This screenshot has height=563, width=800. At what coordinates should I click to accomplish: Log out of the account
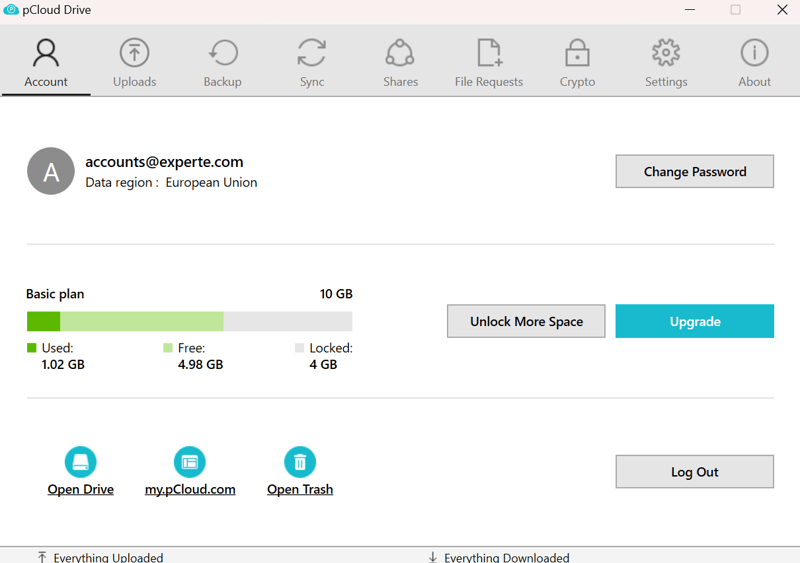coord(694,472)
